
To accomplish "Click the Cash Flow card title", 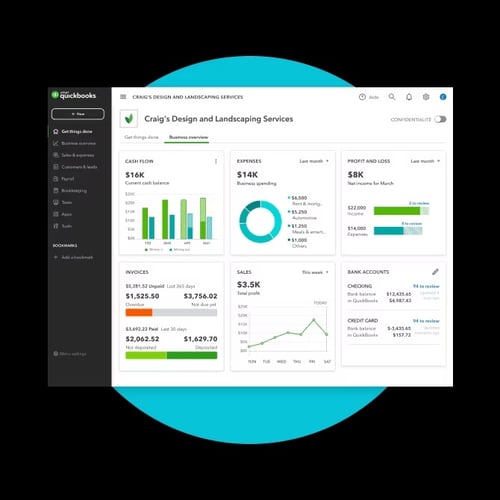I will [x=139, y=161].
